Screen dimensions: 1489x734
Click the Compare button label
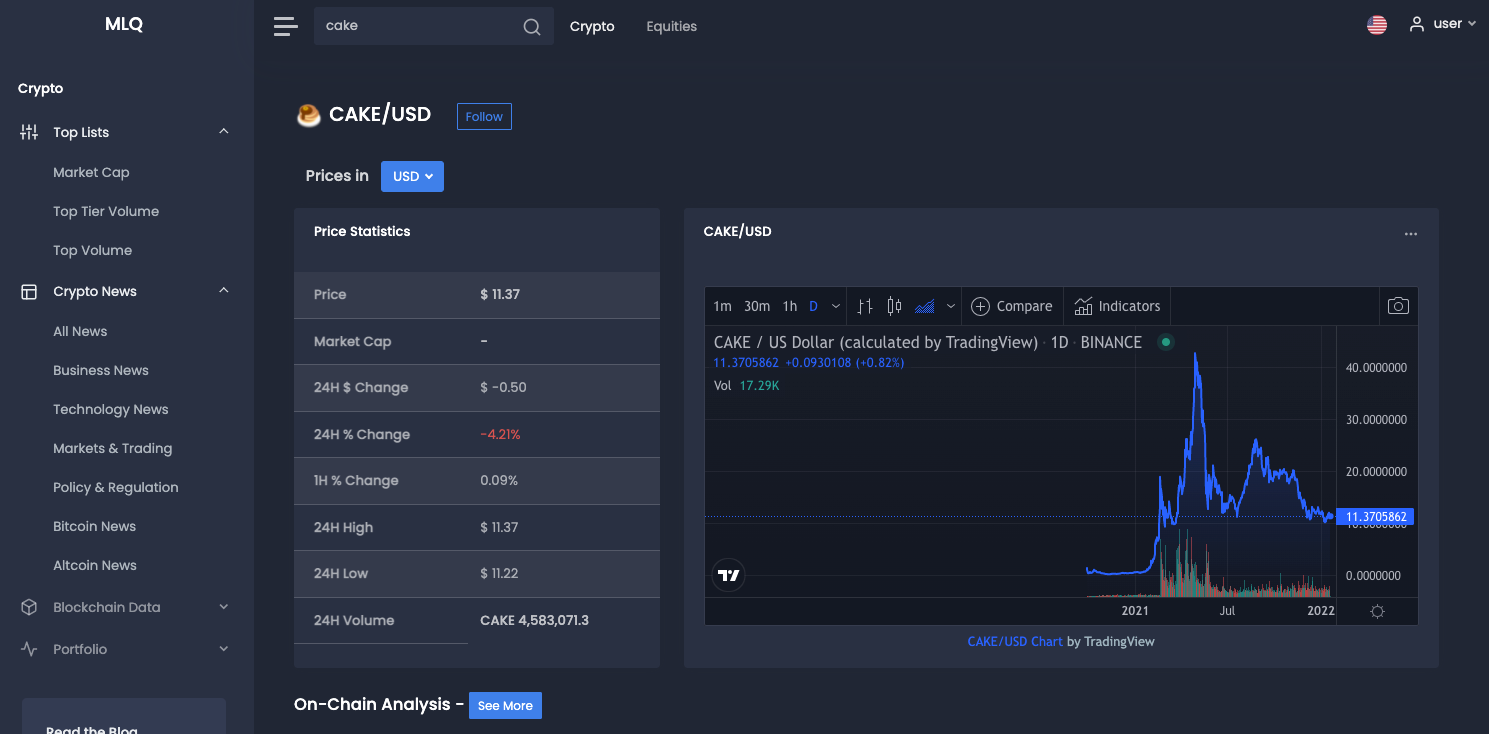click(x=1024, y=306)
